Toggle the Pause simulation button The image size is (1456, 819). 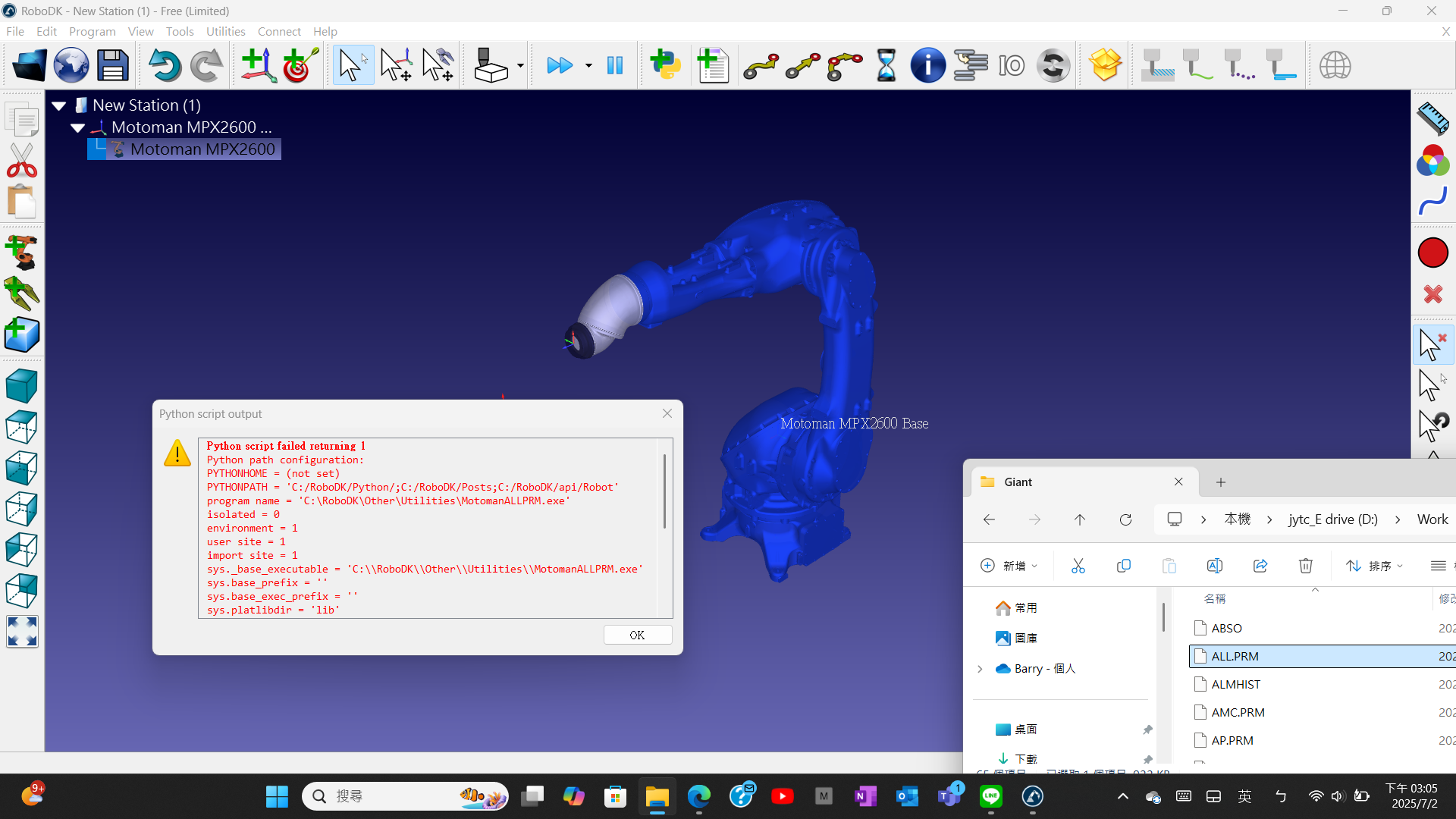click(x=615, y=66)
